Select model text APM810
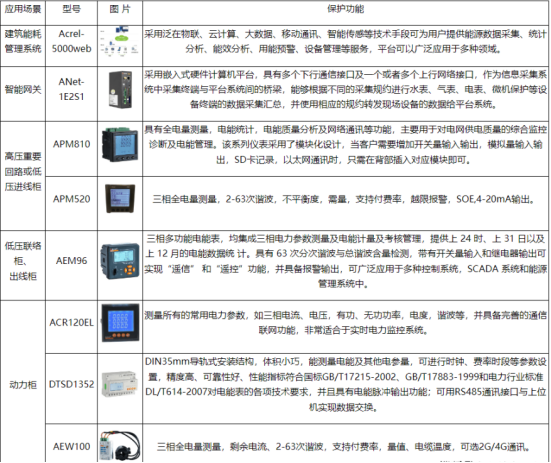Viewport: 551px width, 463px height. point(71,144)
